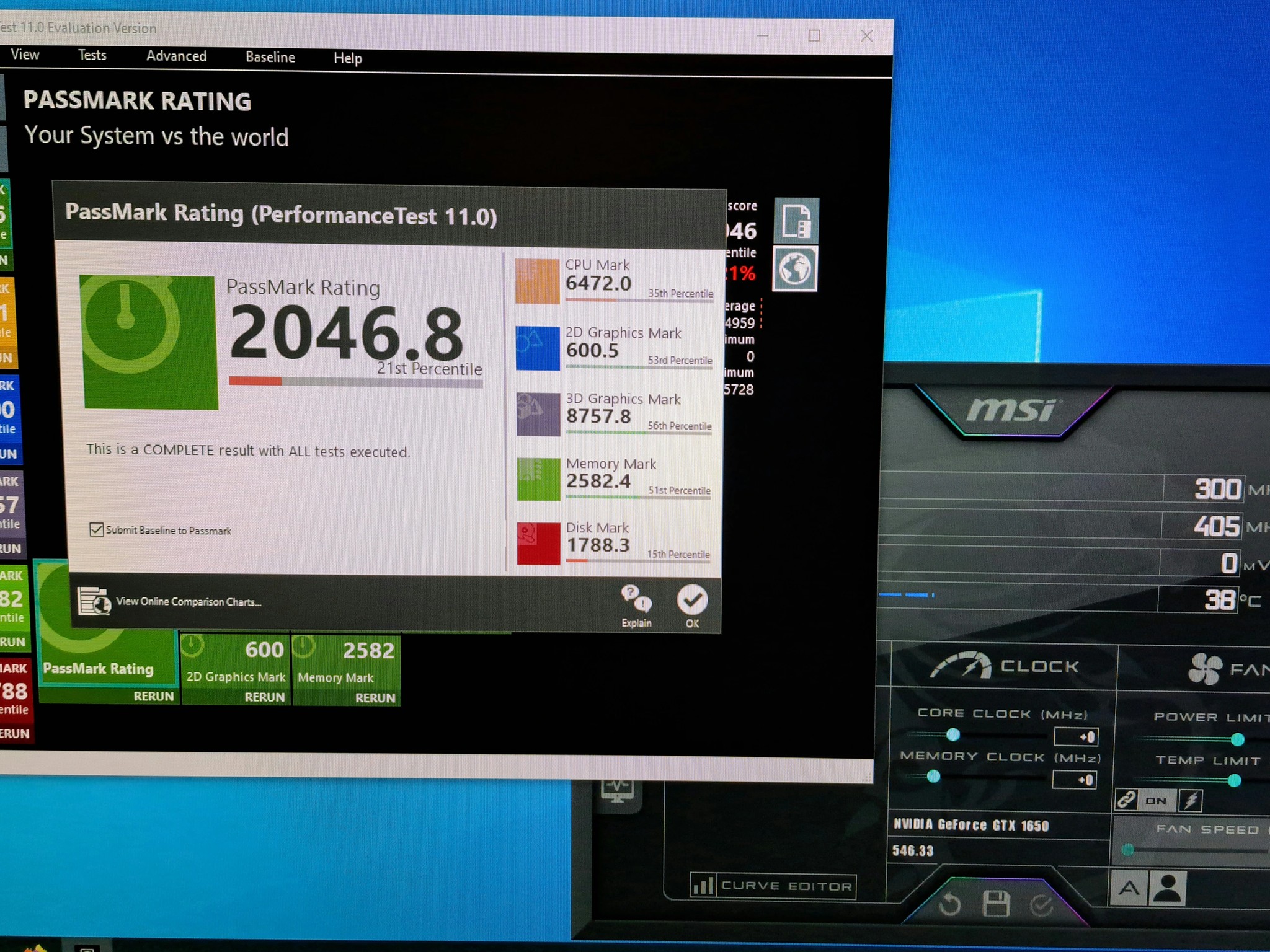Viewport: 1270px width, 952px height.
Task: Click the blue 2D Graphics Mark icon
Action: [x=538, y=348]
